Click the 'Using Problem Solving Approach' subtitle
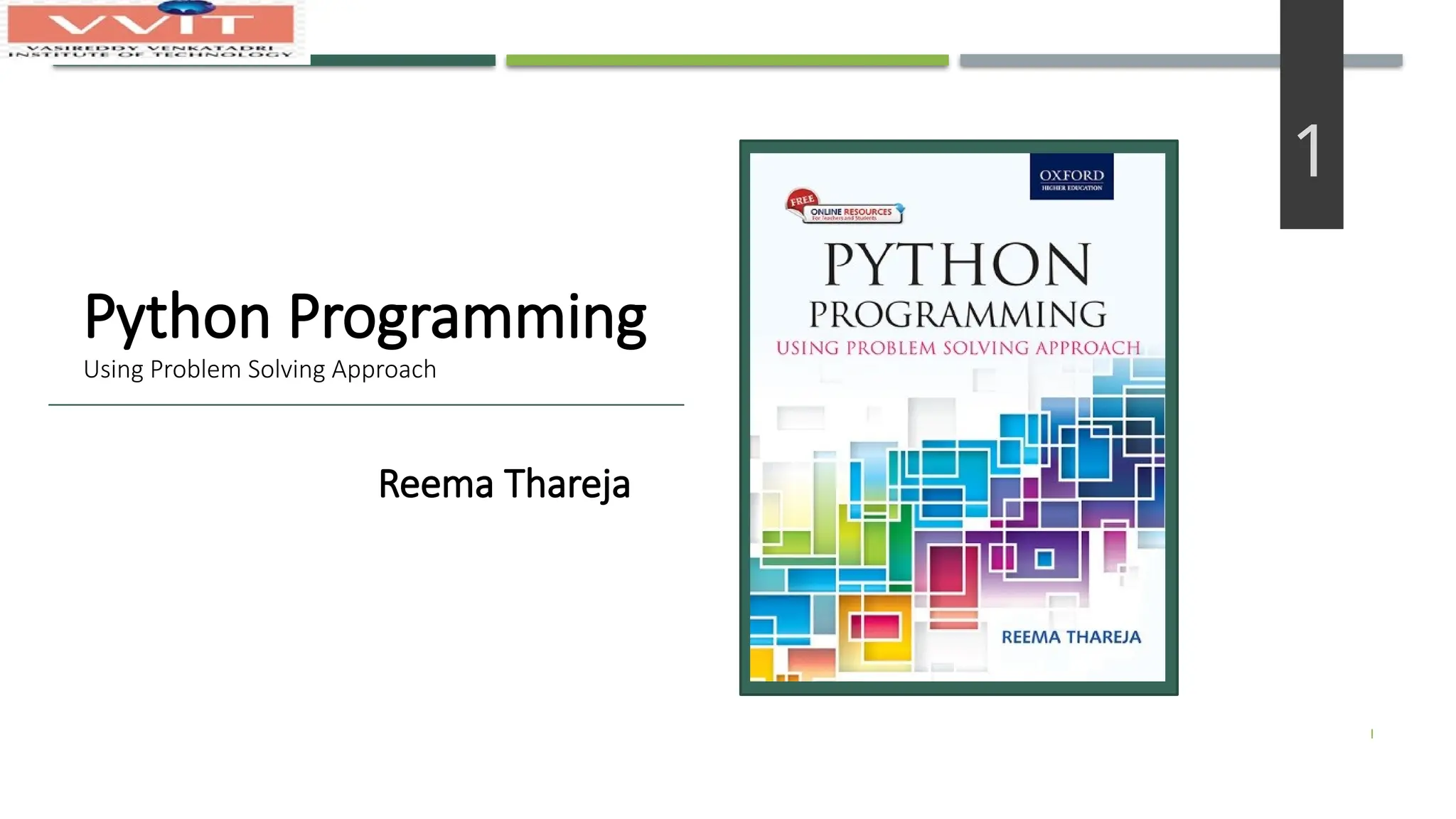Screen dimensions: 1456x819 click(259, 370)
